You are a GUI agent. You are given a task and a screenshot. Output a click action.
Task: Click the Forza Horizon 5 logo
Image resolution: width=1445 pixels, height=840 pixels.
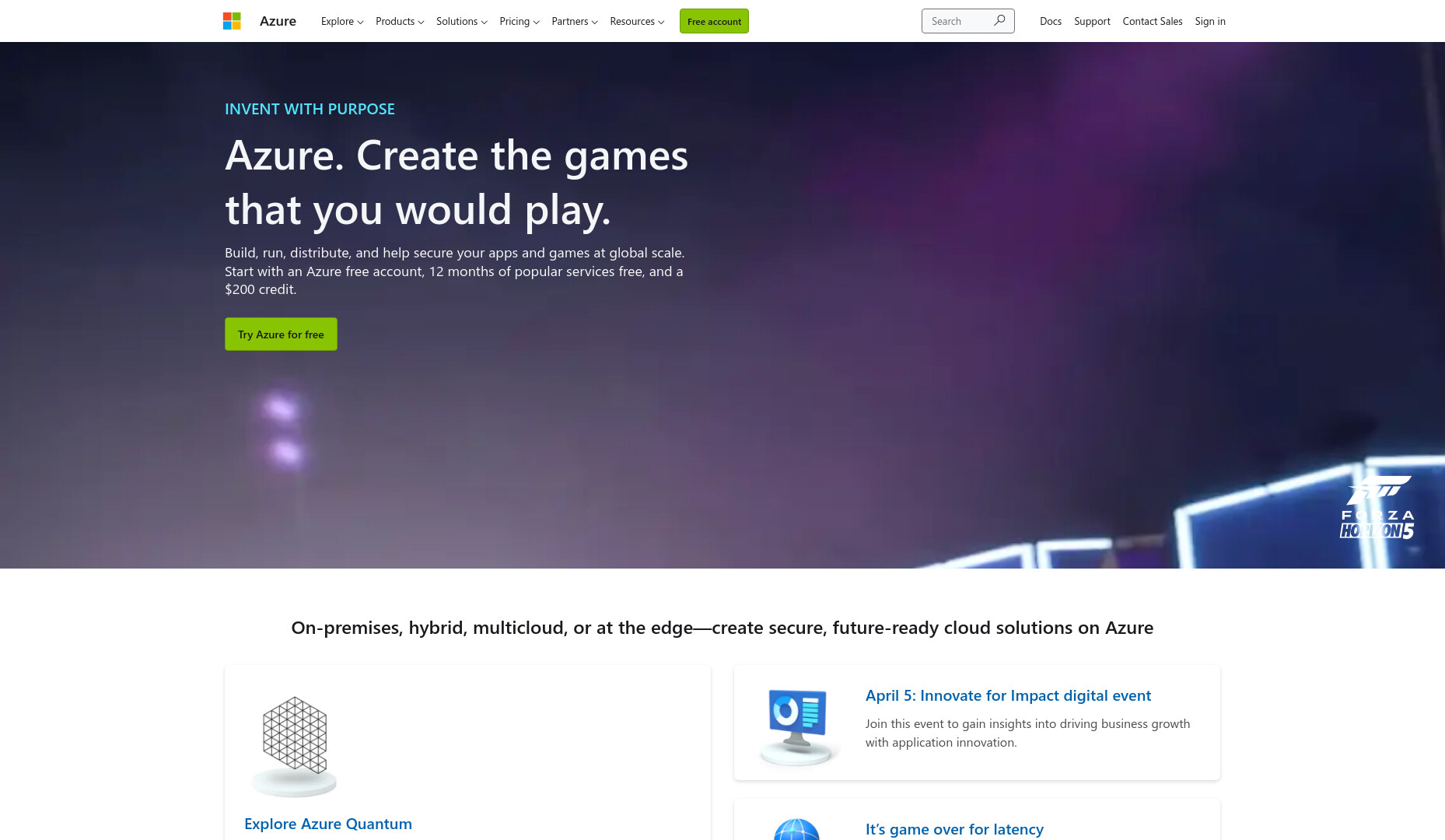click(1377, 507)
